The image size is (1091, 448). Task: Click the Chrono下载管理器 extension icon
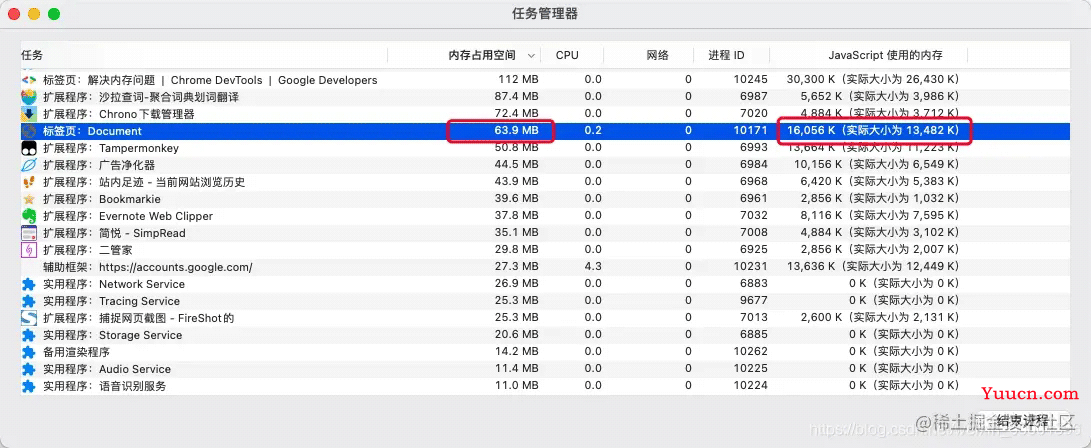pyautogui.click(x=29, y=113)
